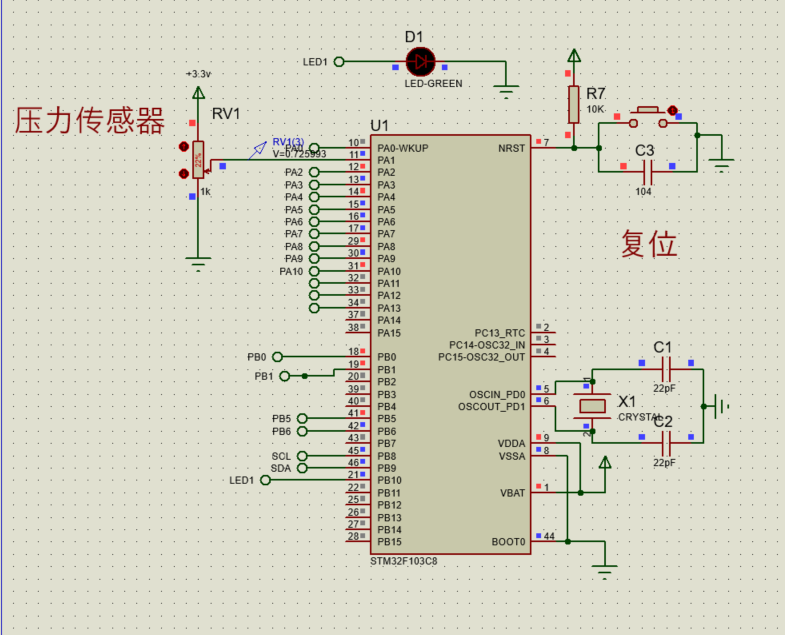Click the wire junction between R7 and NRST
The image size is (785, 635).
click(x=574, y=148)
